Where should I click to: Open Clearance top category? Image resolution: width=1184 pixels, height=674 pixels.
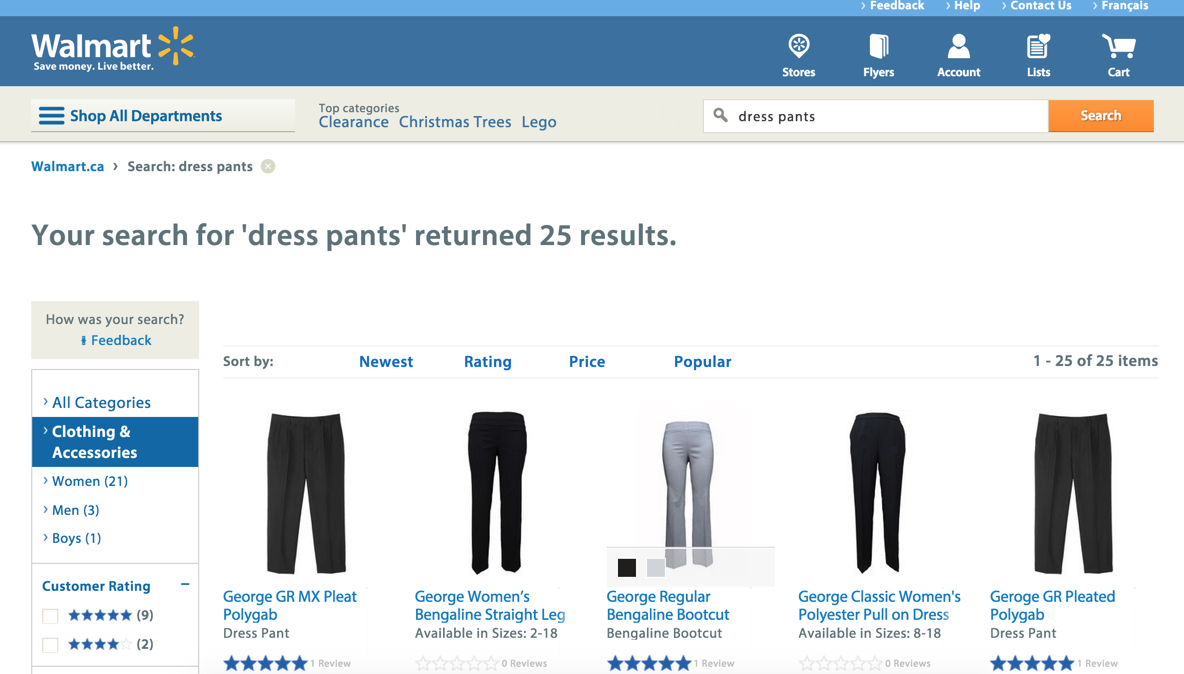coord(353,122)
